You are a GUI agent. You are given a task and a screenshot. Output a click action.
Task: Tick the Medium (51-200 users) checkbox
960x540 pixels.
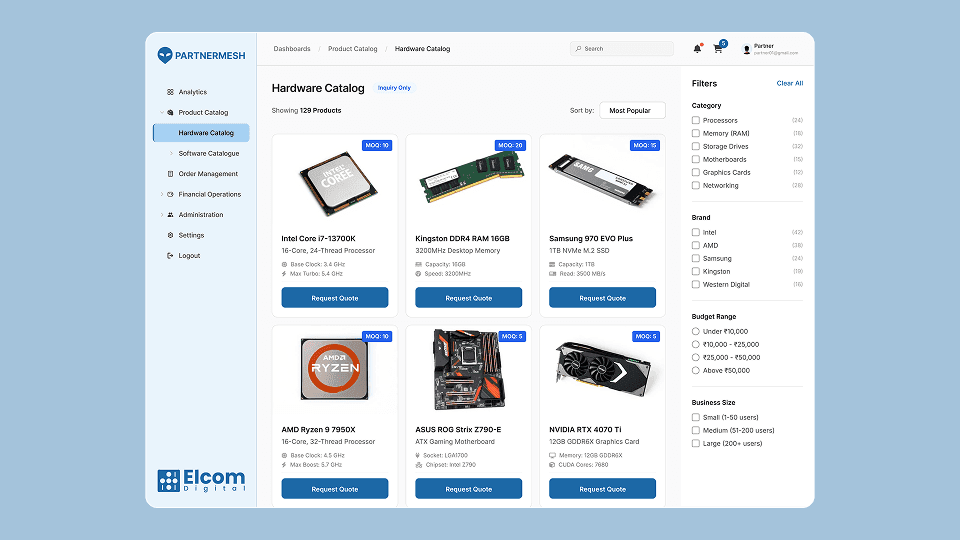[696, 430]
